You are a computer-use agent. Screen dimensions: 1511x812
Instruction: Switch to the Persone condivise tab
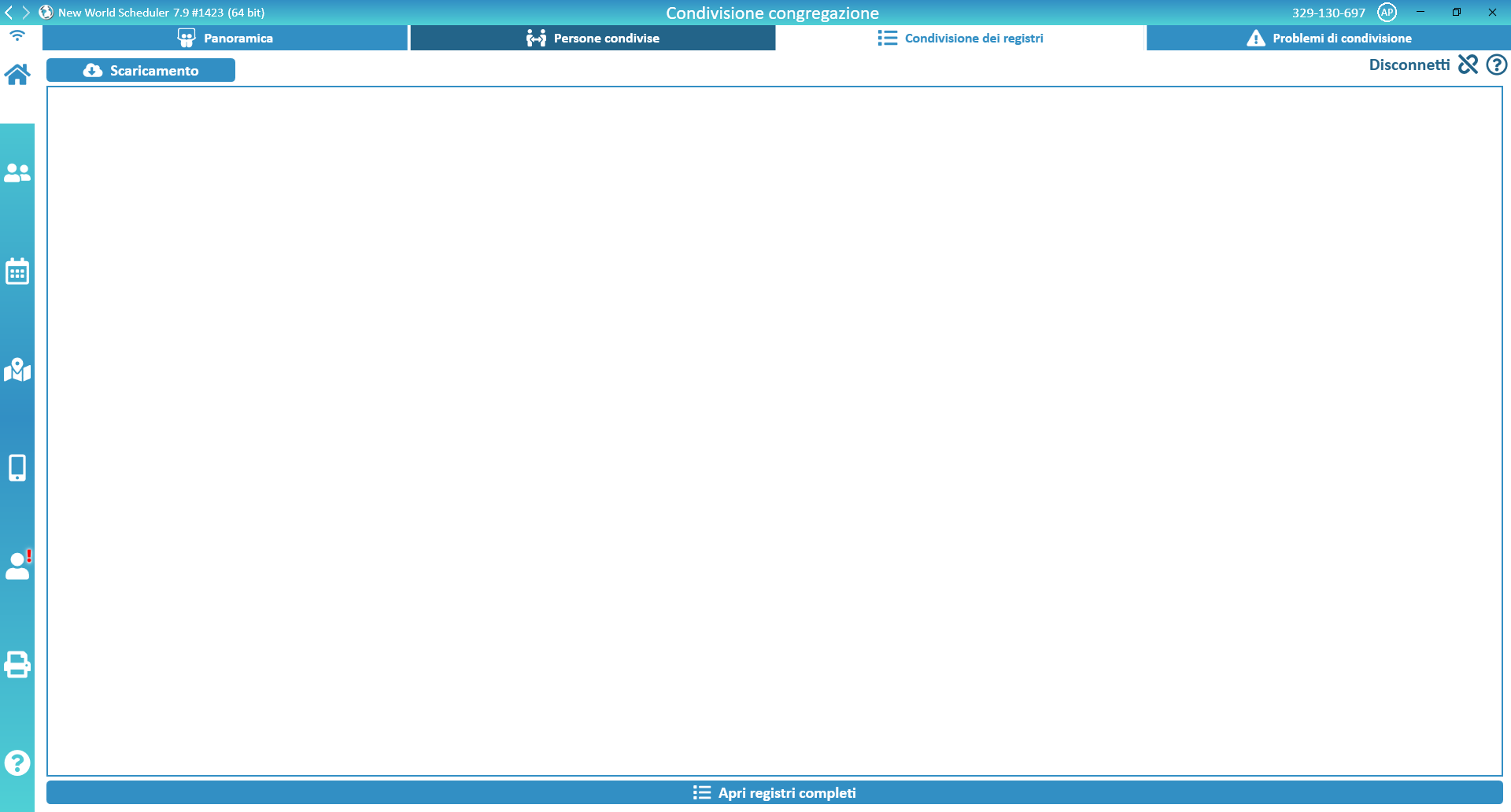[x=593, y=38]
